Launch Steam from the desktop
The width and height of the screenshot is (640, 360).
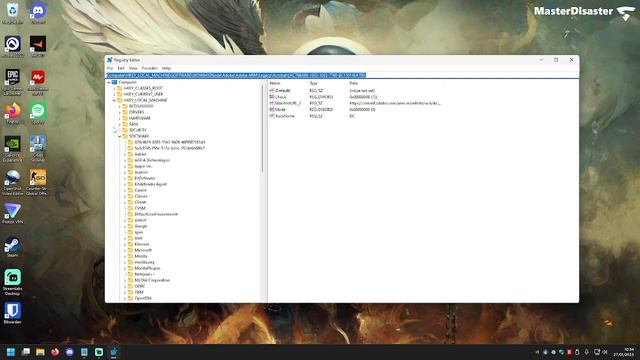click(x=12, y=247)
